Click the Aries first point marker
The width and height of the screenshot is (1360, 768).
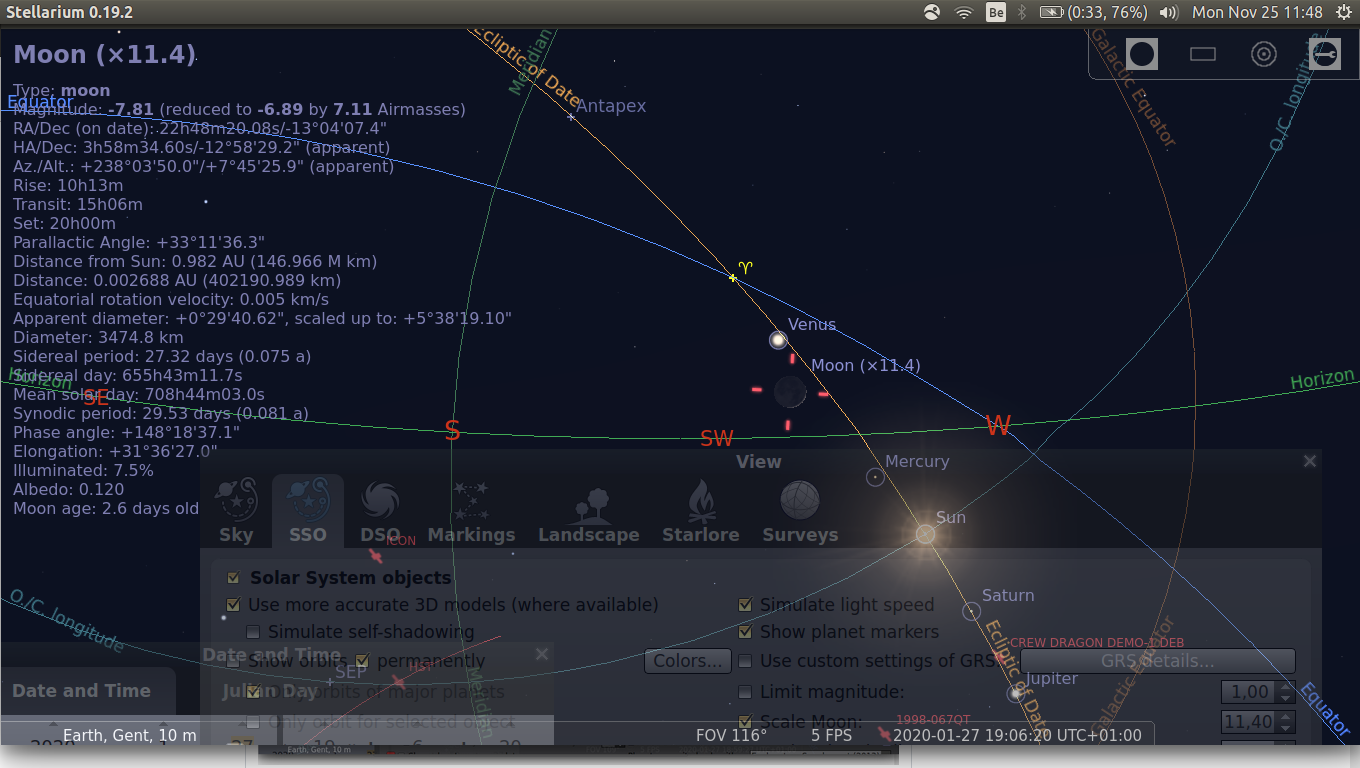(x=733, y=277)
